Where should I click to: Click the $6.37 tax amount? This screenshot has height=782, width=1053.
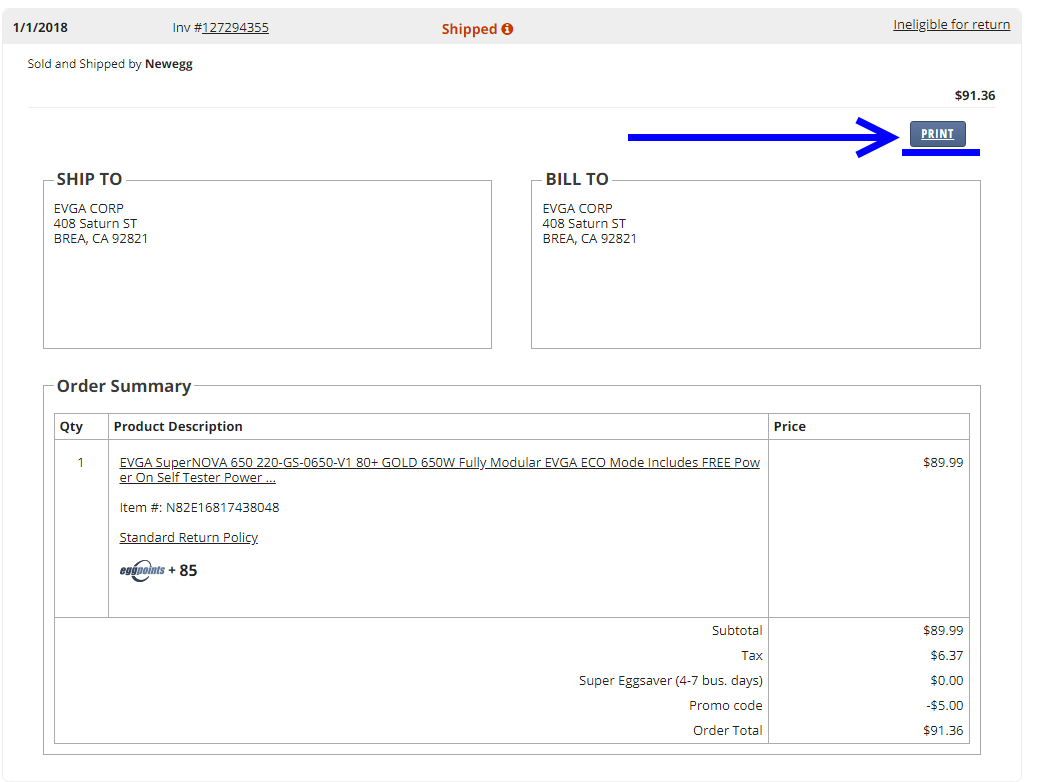(x=947, y=656)
